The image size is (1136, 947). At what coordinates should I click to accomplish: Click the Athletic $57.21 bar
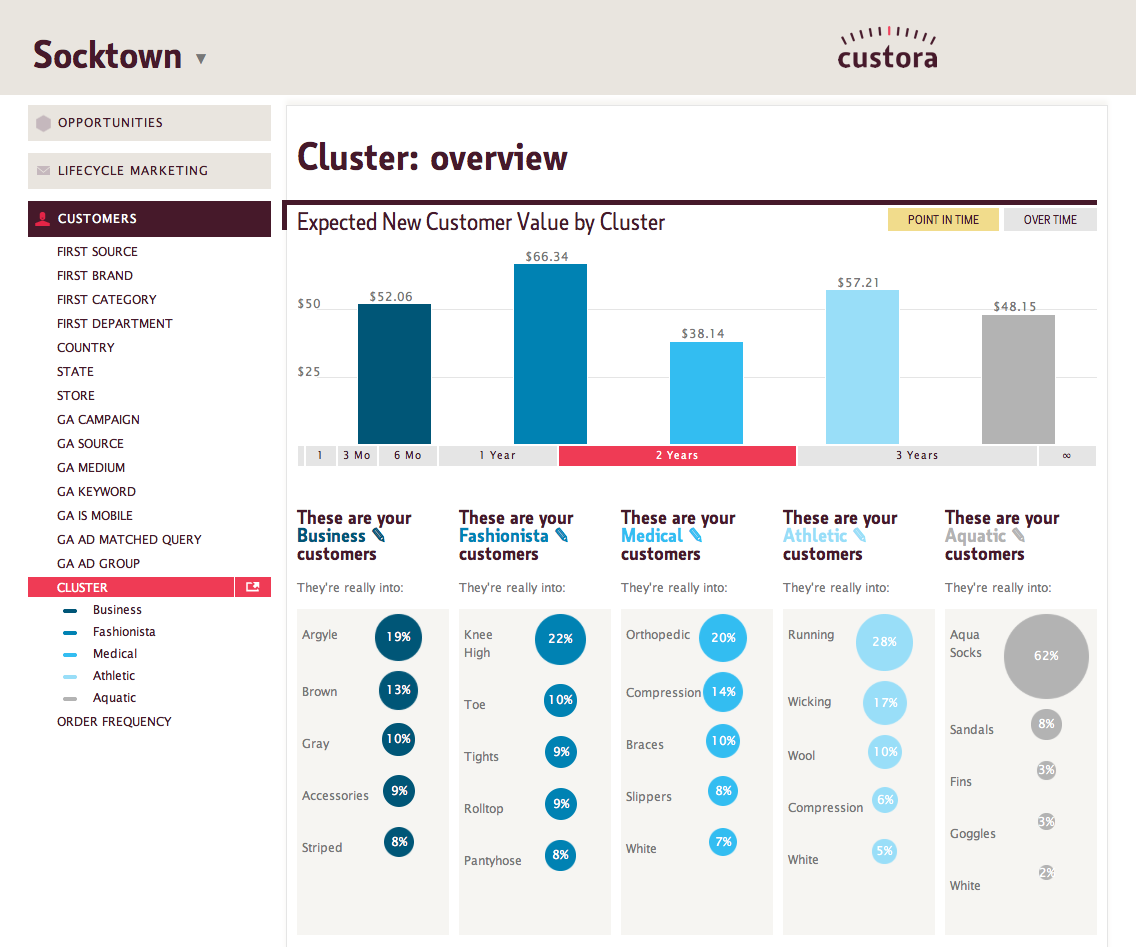point(862,367)
